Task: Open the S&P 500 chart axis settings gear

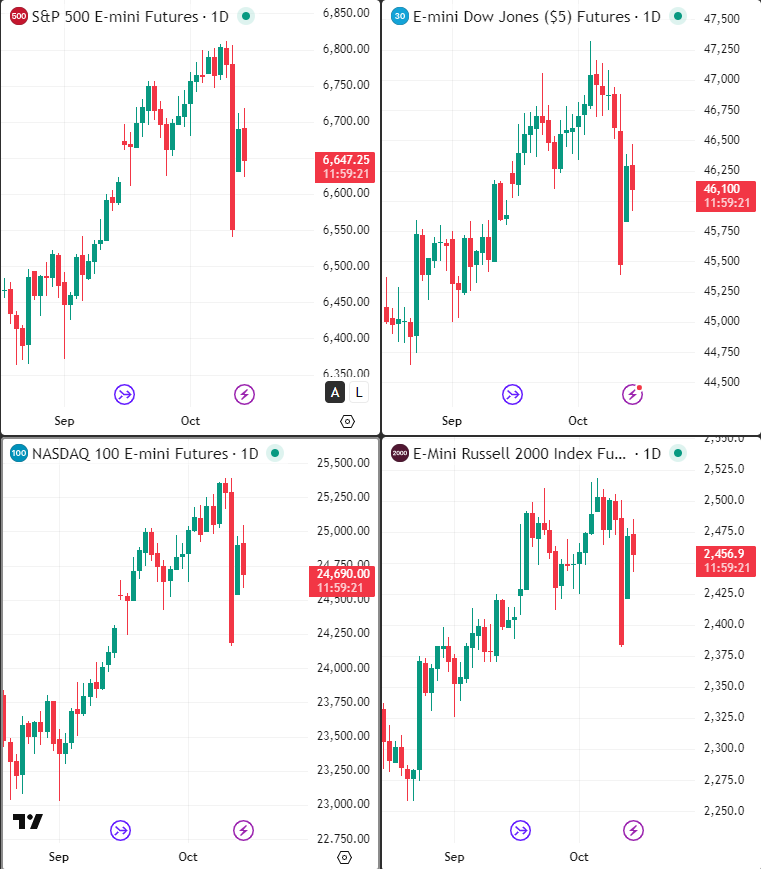Action: [x=347, y=421]
